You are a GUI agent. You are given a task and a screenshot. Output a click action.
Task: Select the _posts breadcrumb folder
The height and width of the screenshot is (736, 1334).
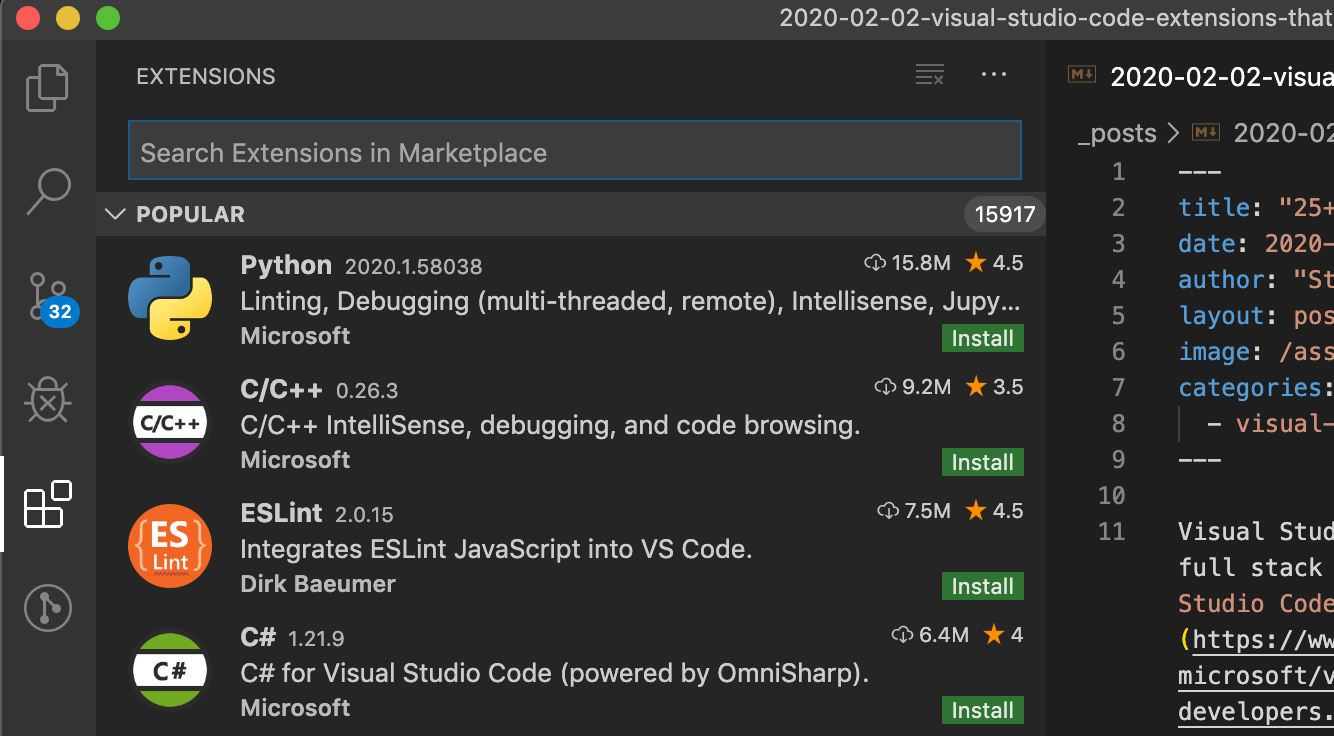[x=1117, y=133]
